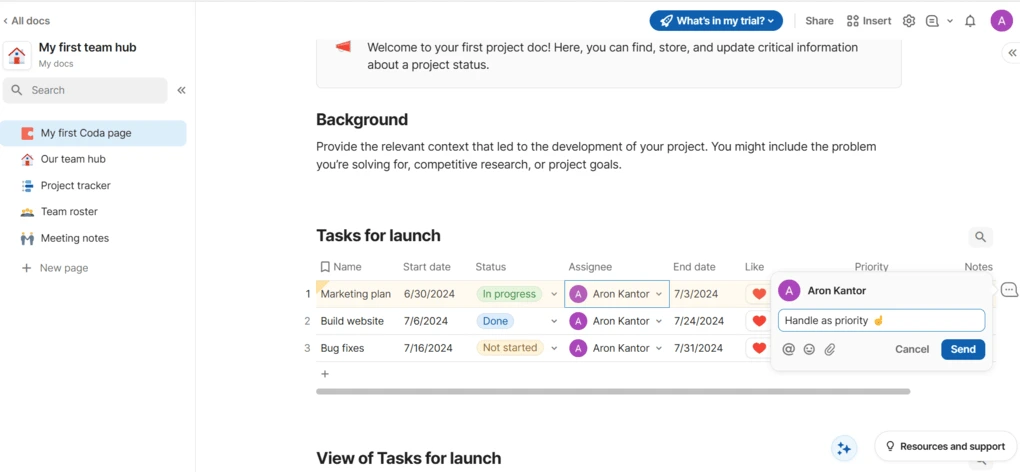1020x472 pixels.
Task: Select end date 7/31/2024
Action: 698,348
